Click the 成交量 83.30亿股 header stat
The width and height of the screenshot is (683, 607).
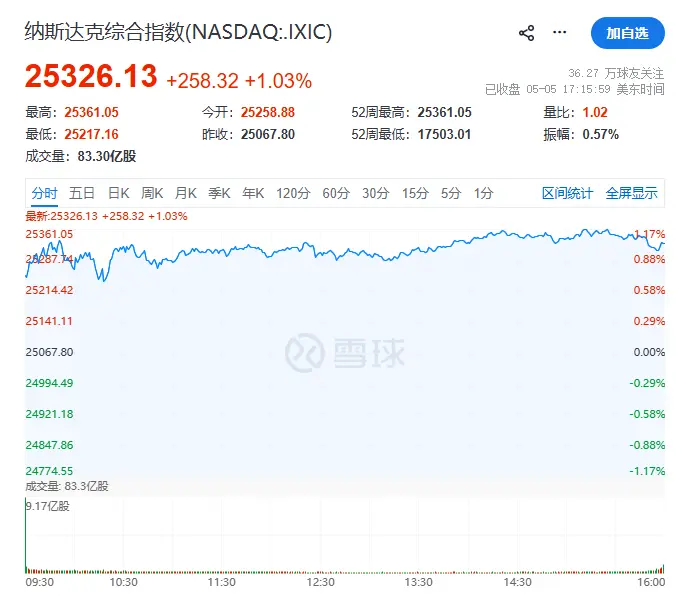81,156
